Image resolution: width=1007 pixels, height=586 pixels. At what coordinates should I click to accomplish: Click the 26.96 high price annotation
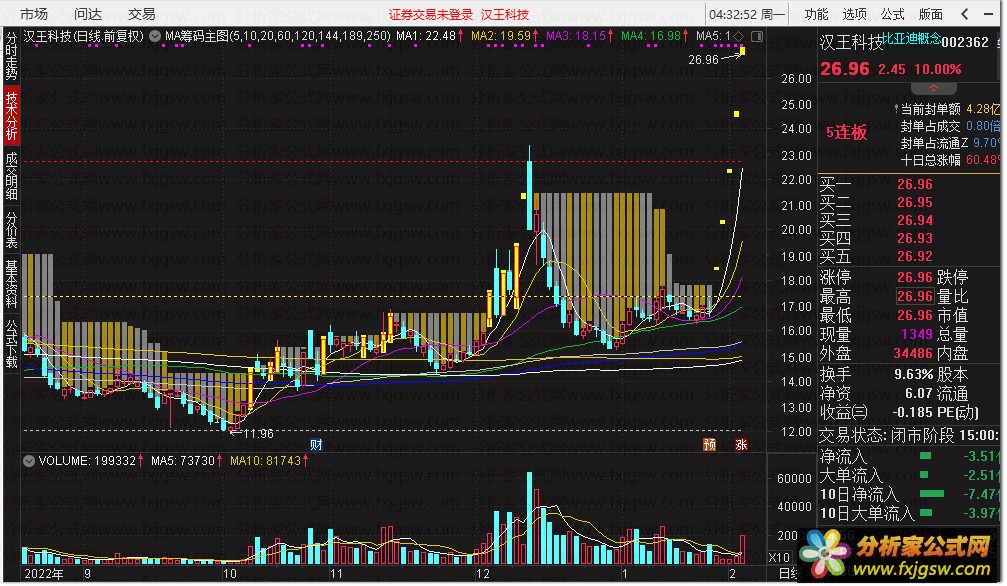[x=703, y=60]
